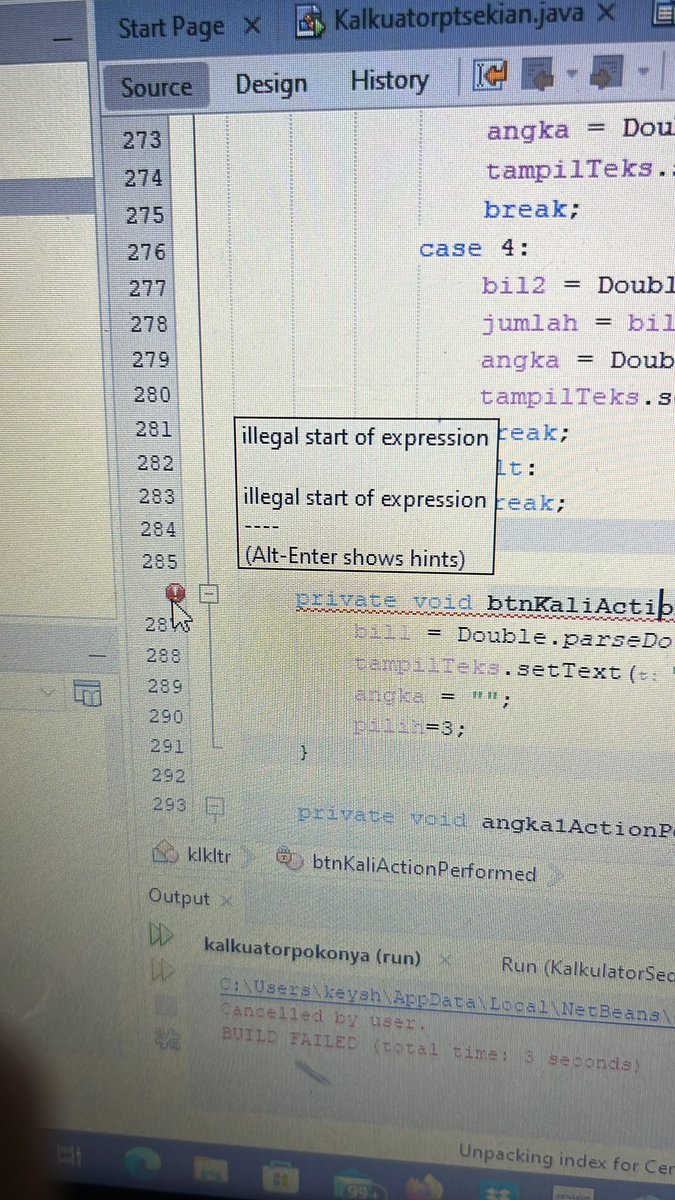Open the History view

tap(389, 80)
